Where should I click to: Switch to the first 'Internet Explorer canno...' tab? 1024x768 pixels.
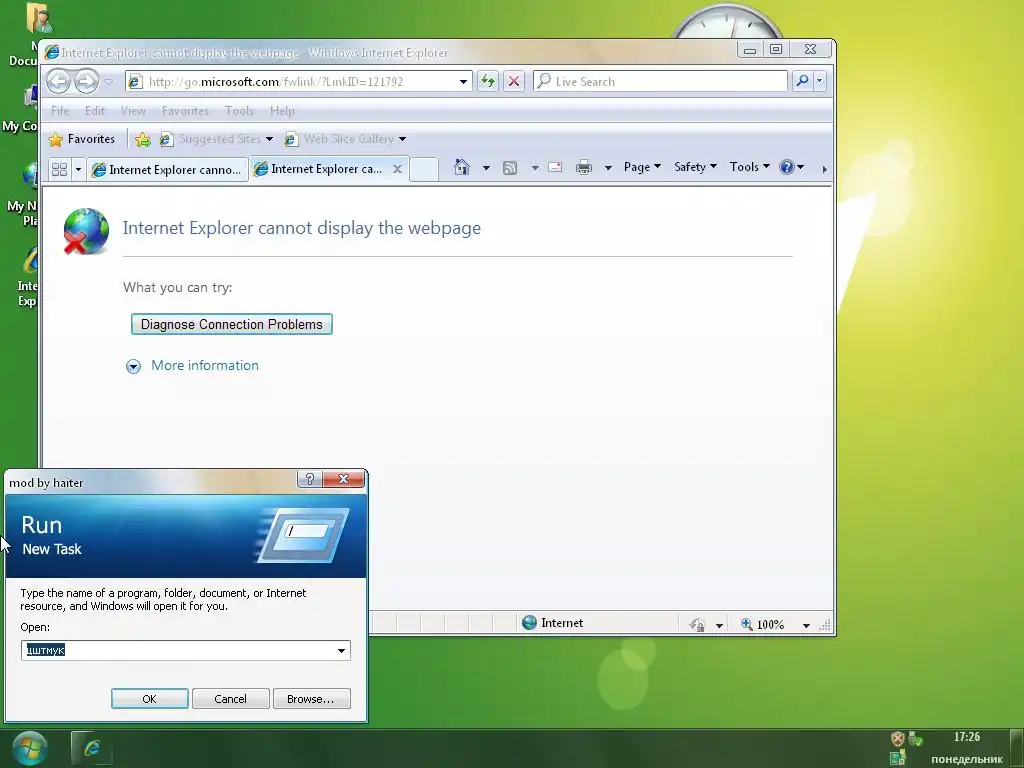point(167,170)
